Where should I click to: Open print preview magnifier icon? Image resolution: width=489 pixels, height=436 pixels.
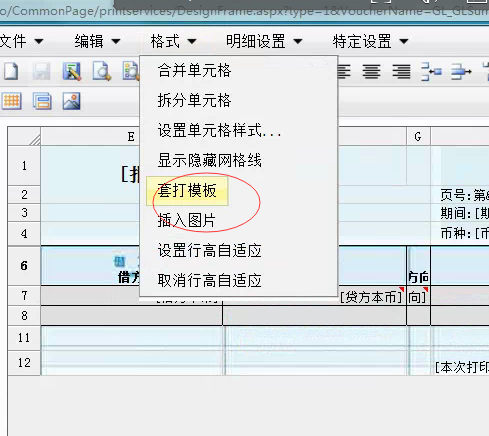click(102, 71)
